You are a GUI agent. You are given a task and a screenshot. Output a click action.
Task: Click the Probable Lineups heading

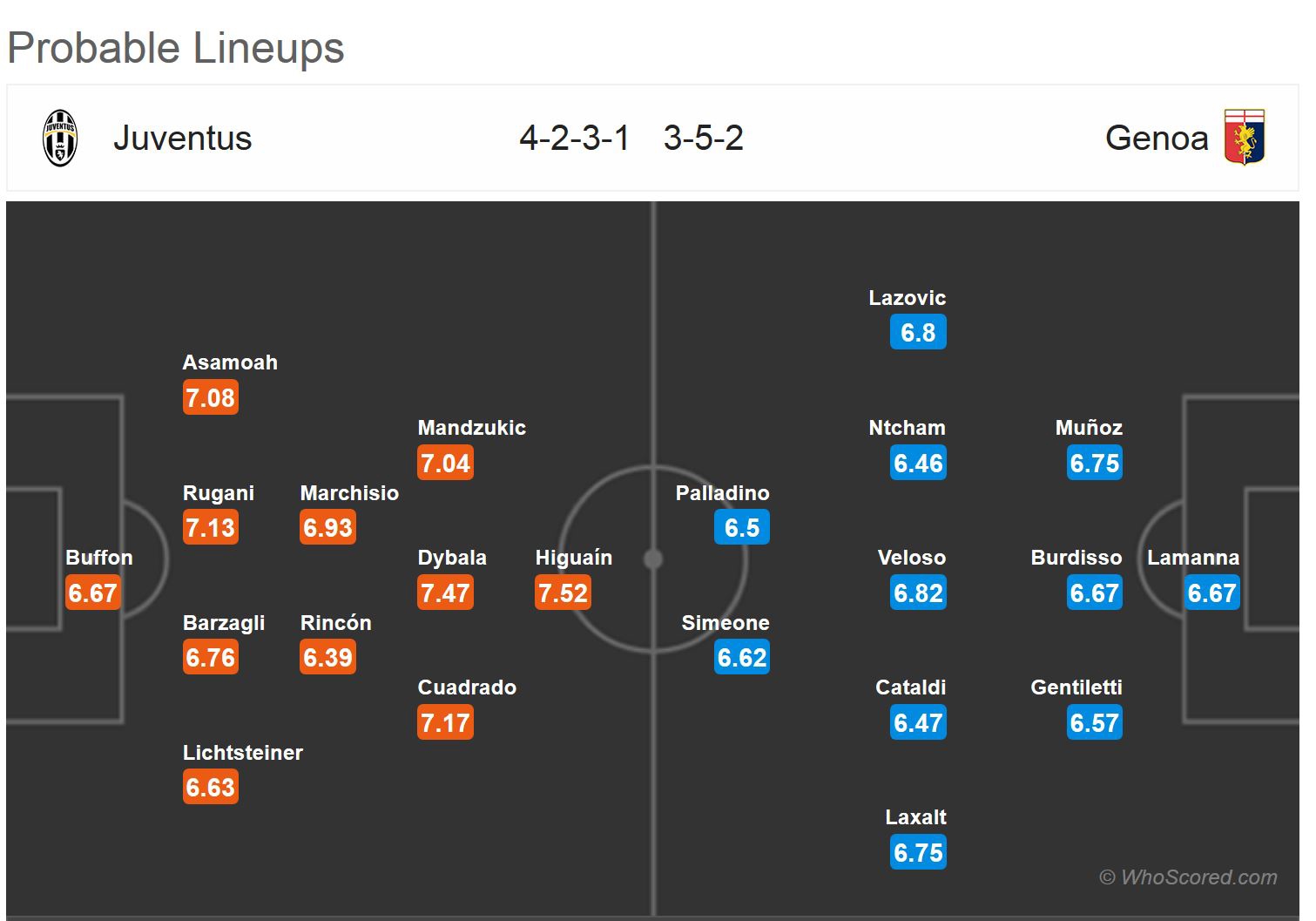pyautogui.click(x=176, y=48)
